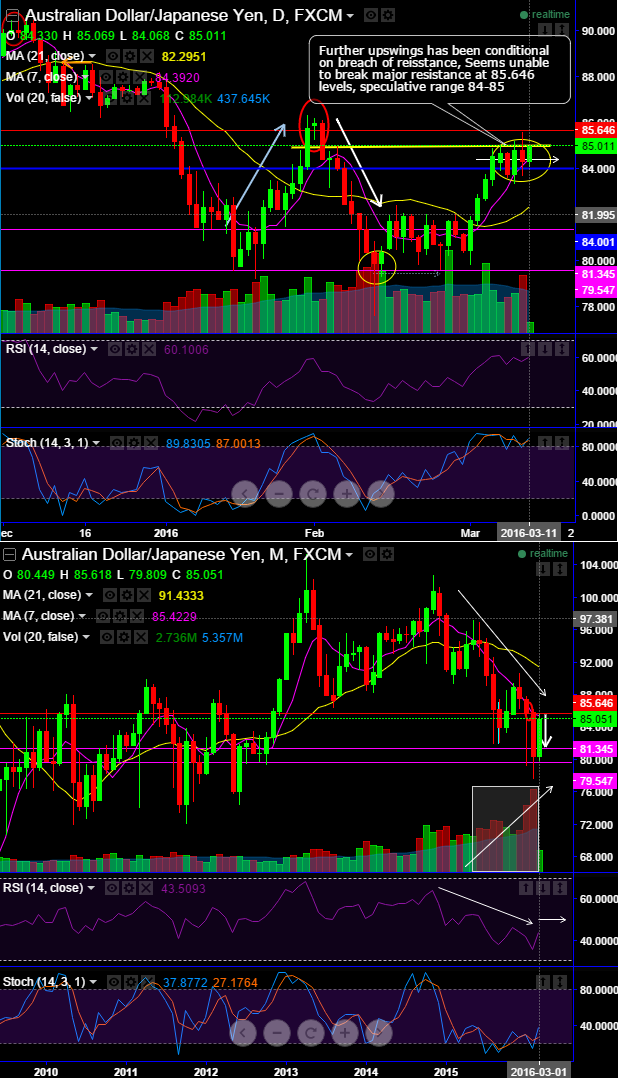Expand daily MA (21, close) dropdown arrow
Viewport: 618px width, 1078px height.
pyautogui.click(x=92, y=56)
